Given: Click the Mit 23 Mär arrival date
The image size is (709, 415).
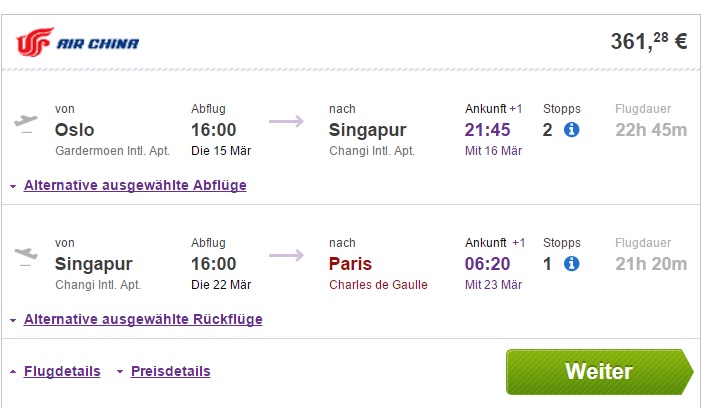Looking at the screenshot, I should [493, 285].
